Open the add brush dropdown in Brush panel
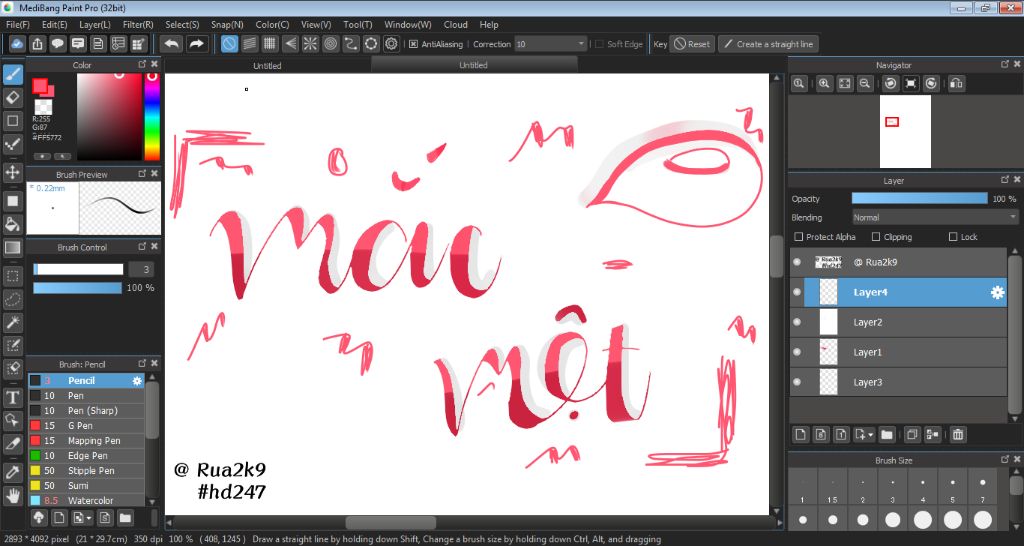 pos(83,518)
